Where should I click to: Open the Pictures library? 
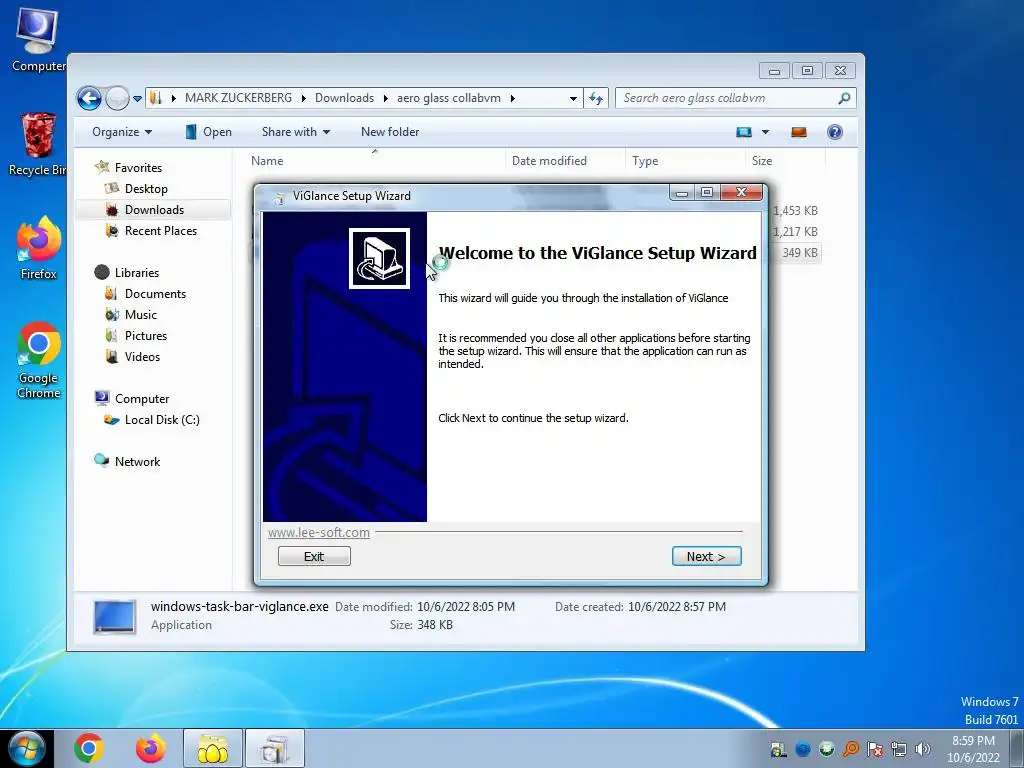click(146, 336)
